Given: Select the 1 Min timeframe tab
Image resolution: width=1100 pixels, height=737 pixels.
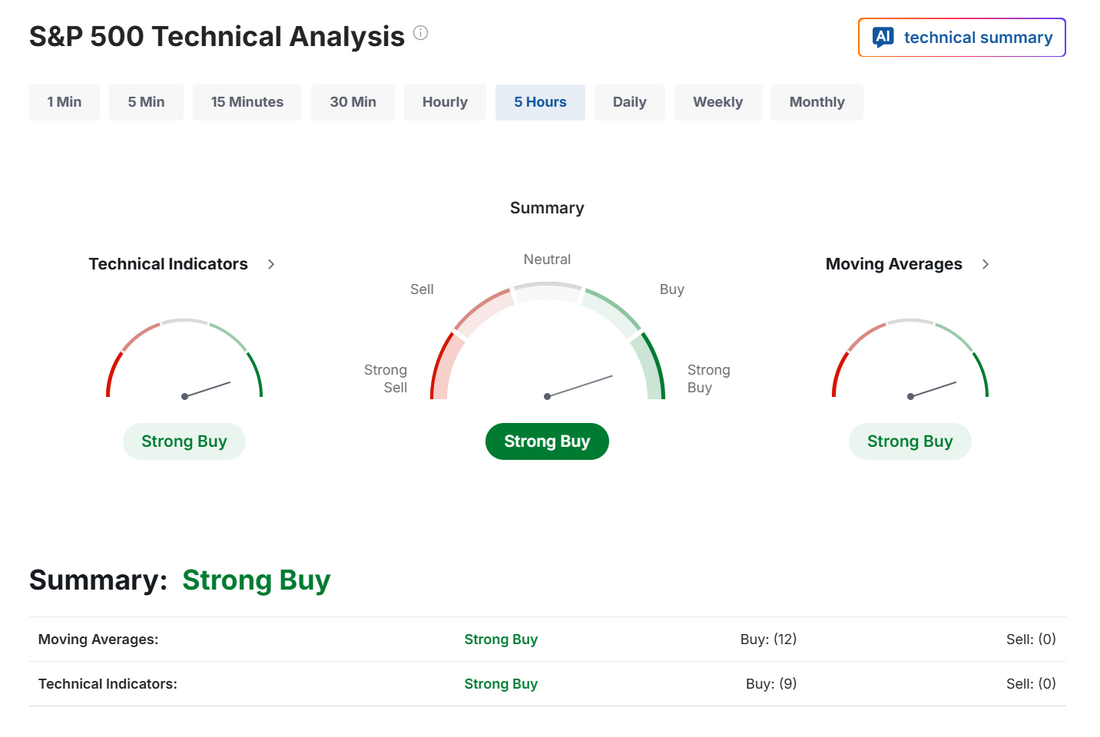Looking at the screenshot, I should pos(64,102).
